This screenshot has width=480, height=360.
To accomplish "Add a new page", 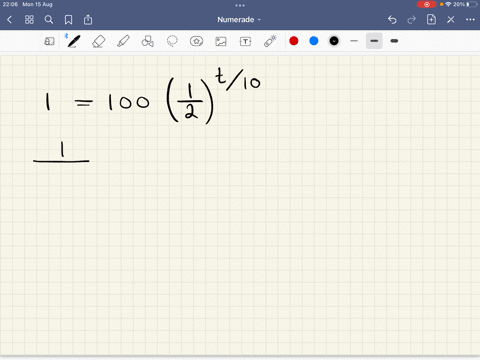I will 431,19.
